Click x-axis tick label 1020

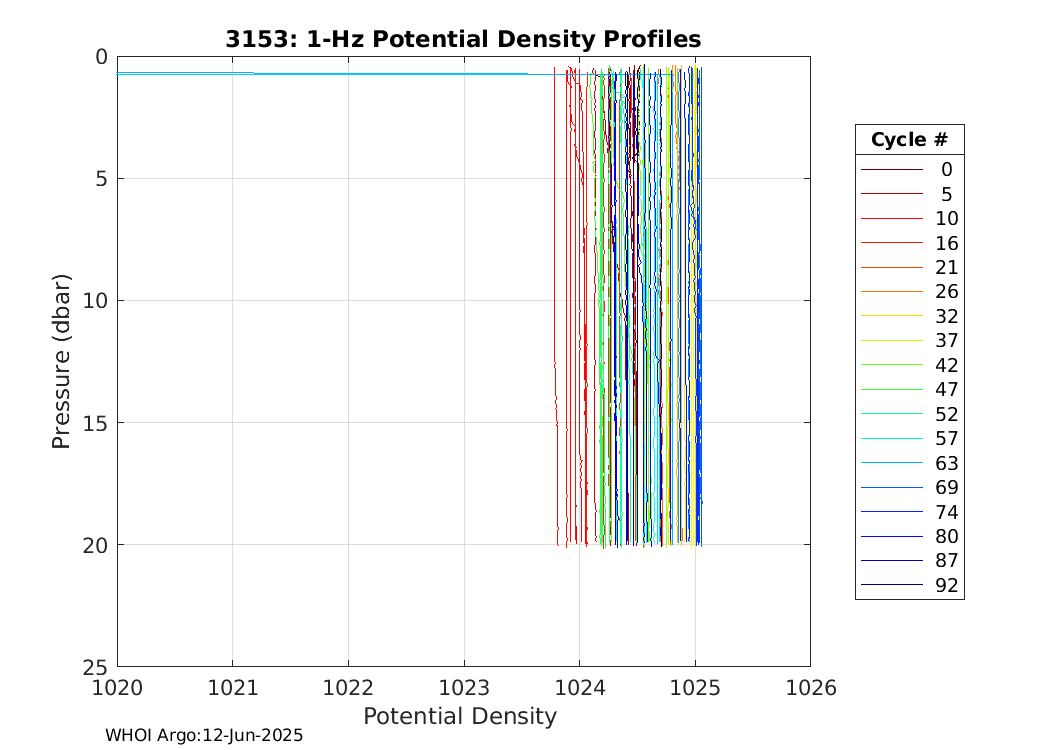(x=117, y=688)
